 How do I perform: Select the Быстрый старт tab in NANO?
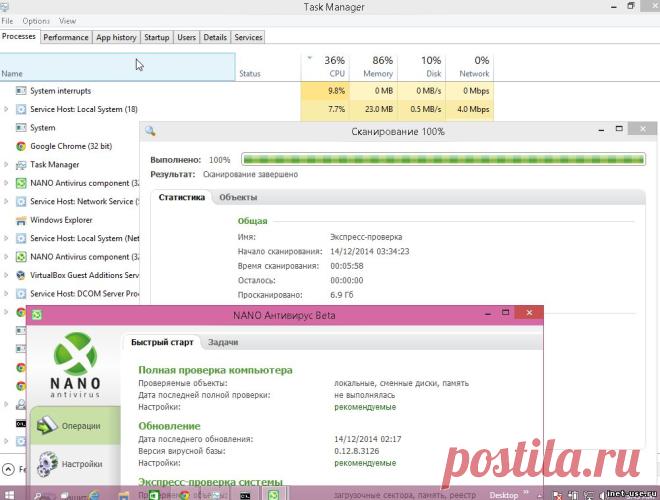[x=162, y=342]
